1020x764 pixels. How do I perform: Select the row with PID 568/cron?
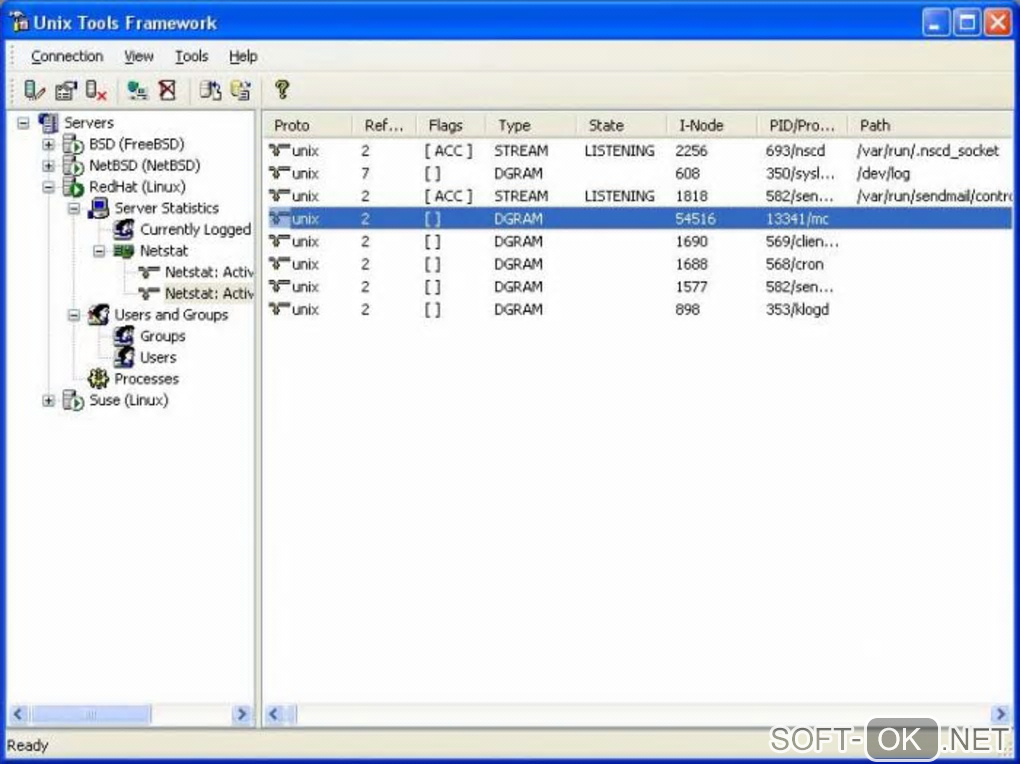point(638,264)
